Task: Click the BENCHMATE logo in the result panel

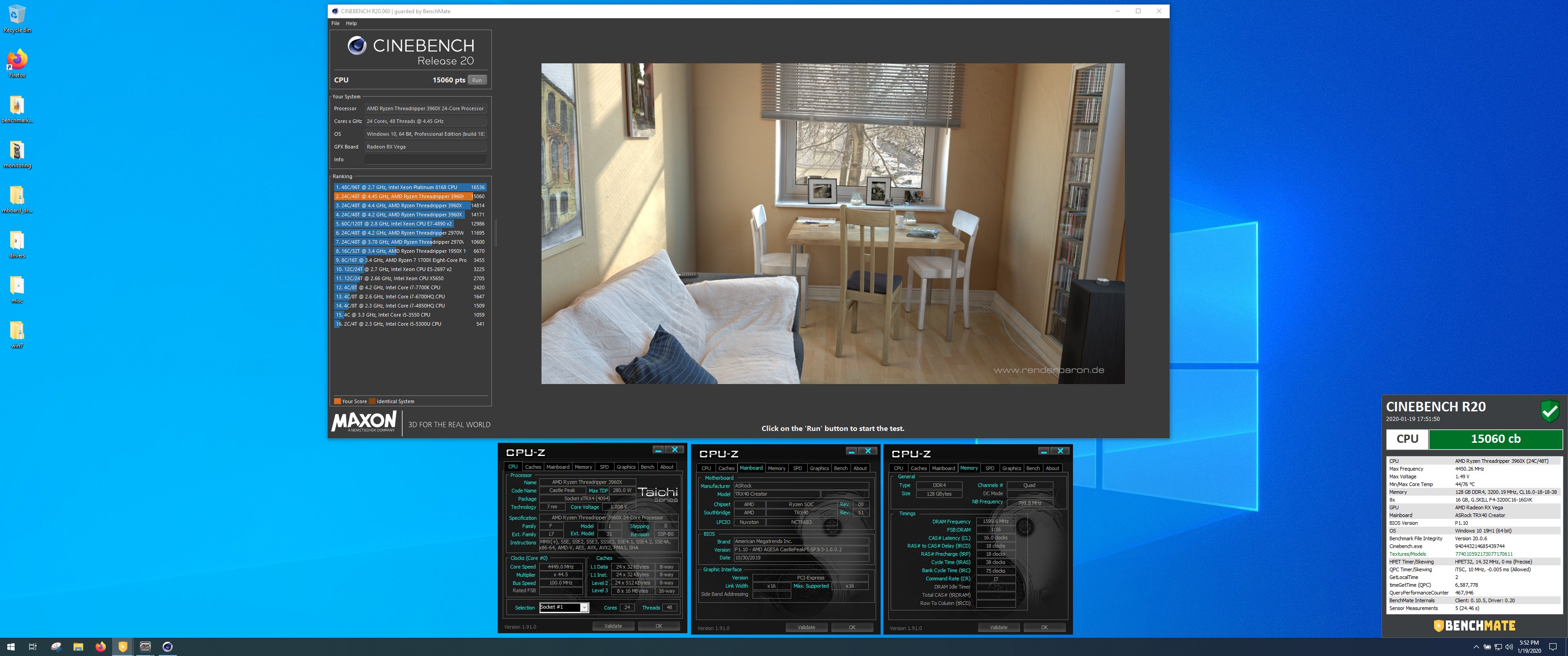Action: [x=1474, y=625]
